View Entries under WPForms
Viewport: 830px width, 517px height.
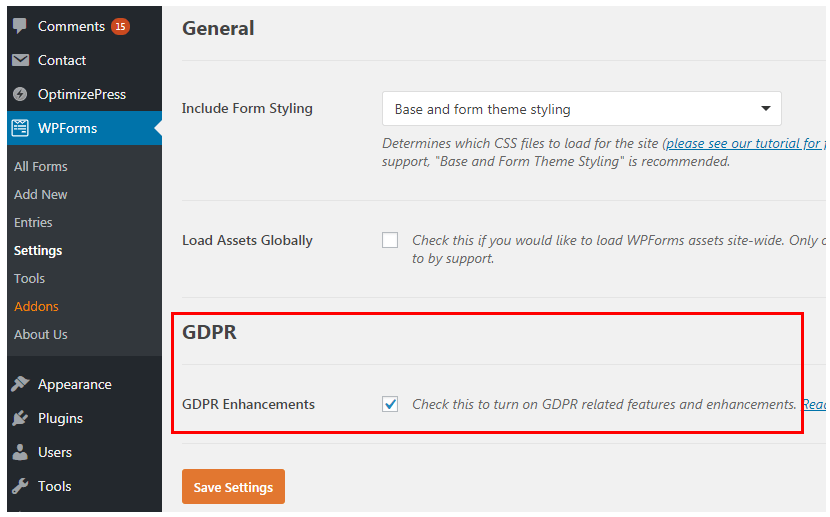tap(33, 222)
